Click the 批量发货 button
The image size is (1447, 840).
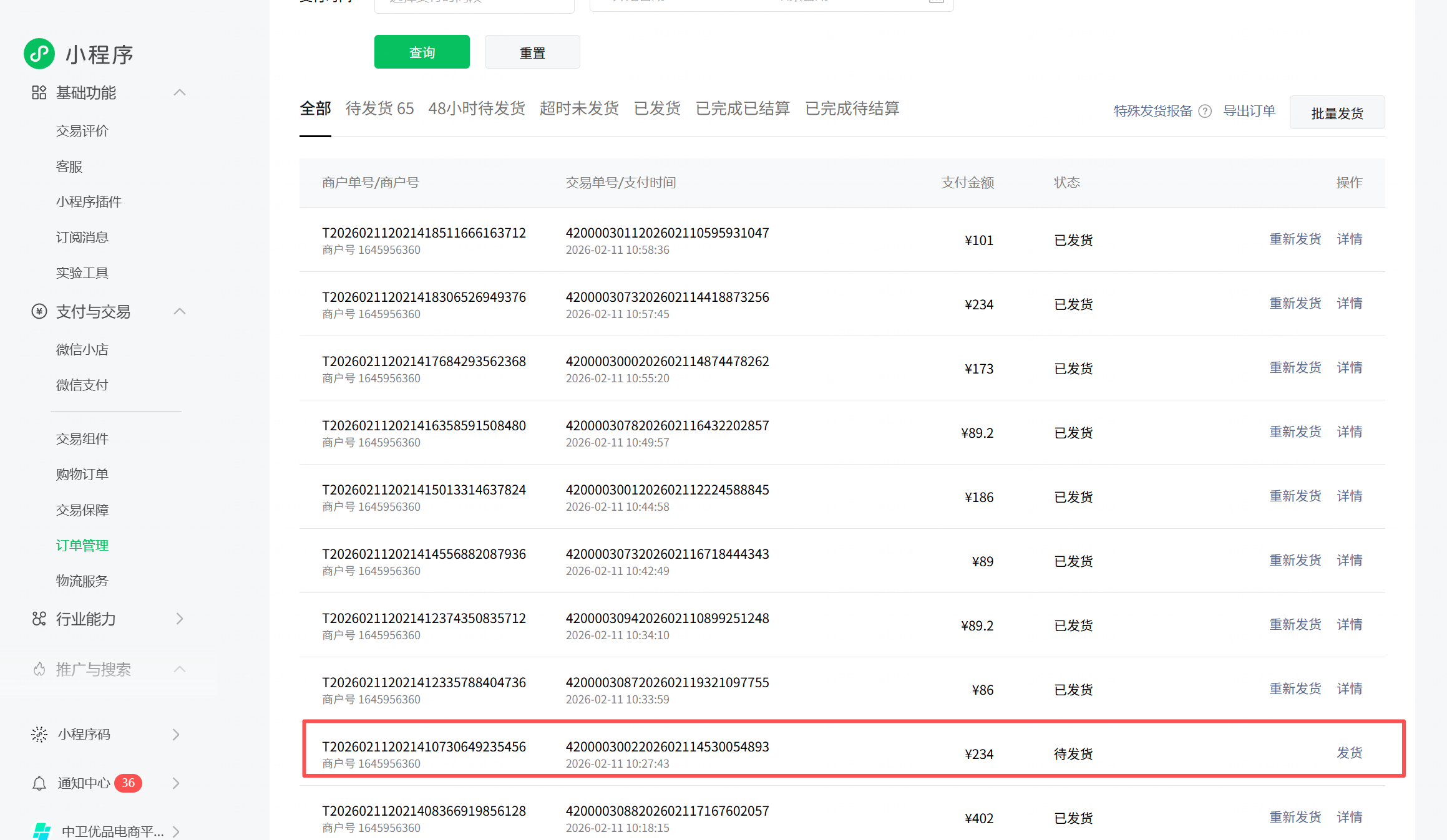tap(1337, 113)
